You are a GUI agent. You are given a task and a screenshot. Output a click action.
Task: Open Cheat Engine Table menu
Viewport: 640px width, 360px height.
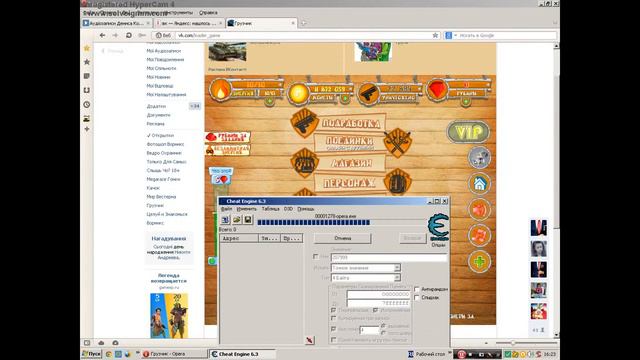click(x=270, y=209)
